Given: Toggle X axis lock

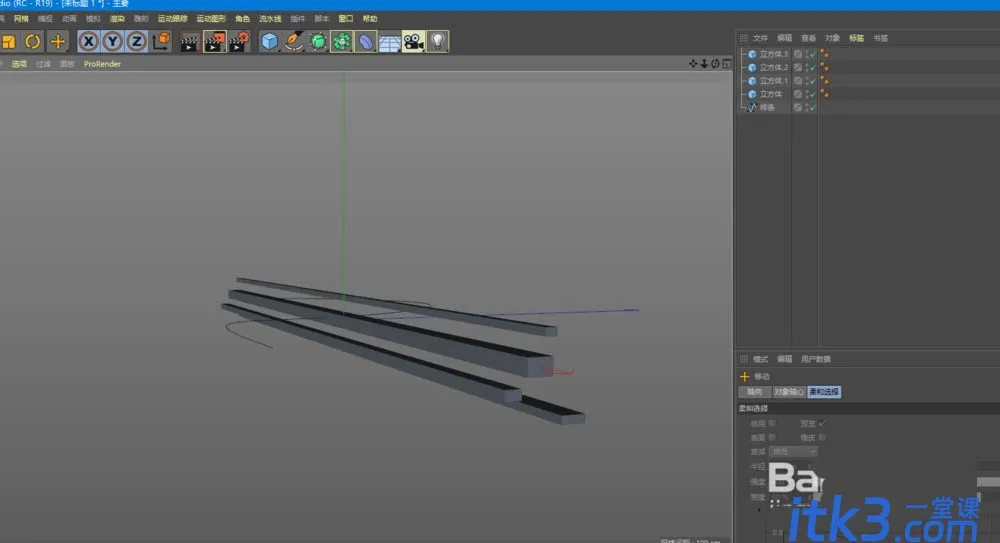Looking at the screenshot, I should point(89,41).
